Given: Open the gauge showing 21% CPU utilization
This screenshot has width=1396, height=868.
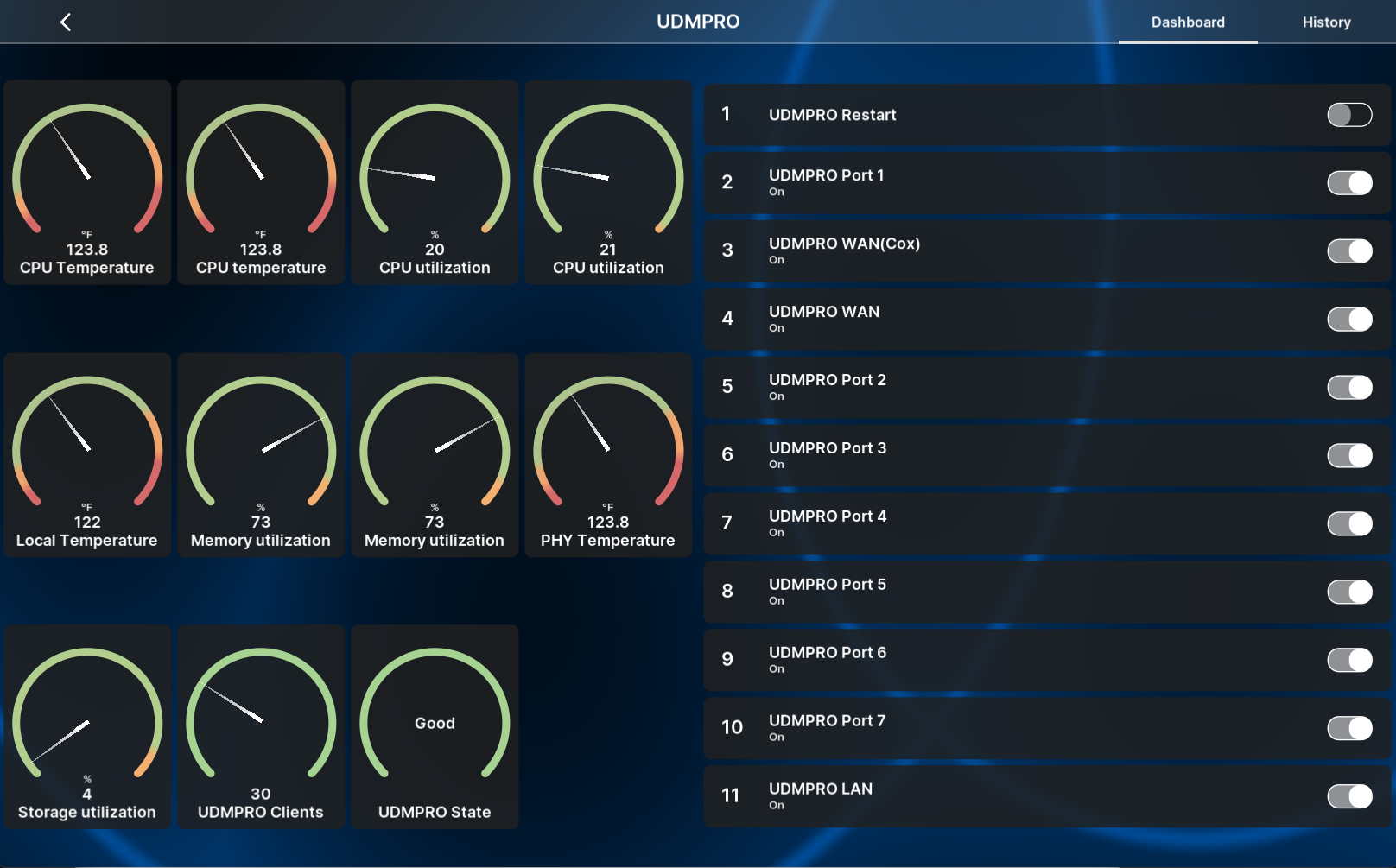Looking at the screenshot, I should pyautogui.click(x=608, y=182).
